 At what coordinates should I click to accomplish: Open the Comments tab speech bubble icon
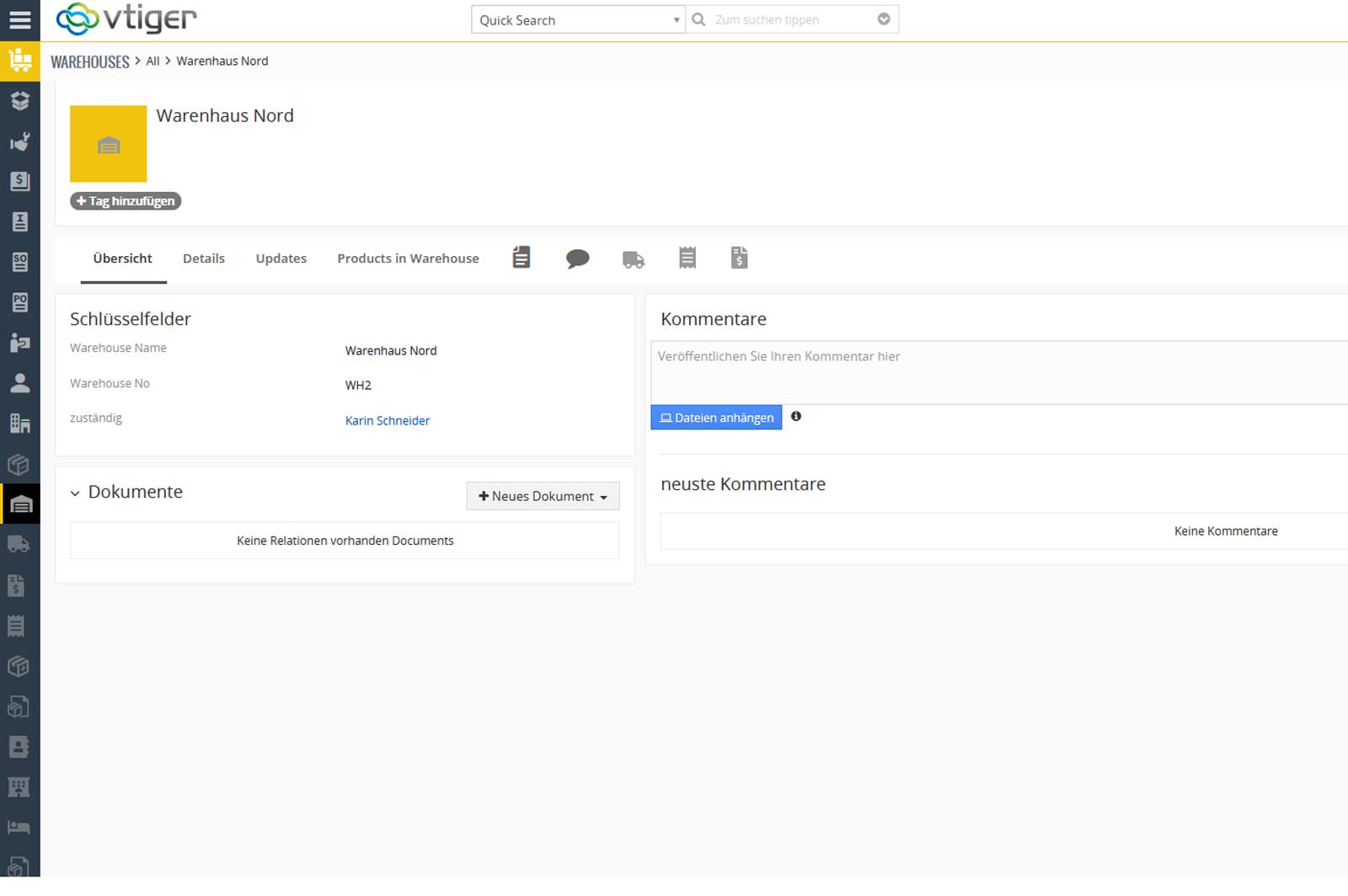point(577,259)
